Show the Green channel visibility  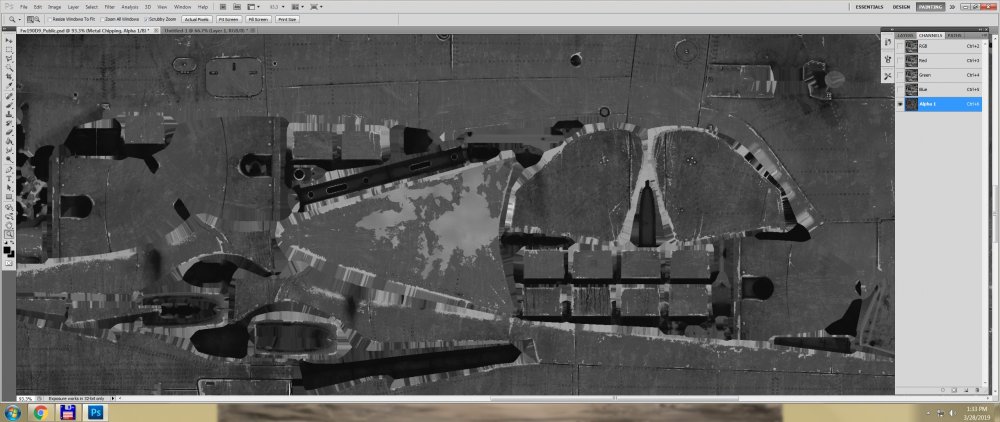click(900, 75)
